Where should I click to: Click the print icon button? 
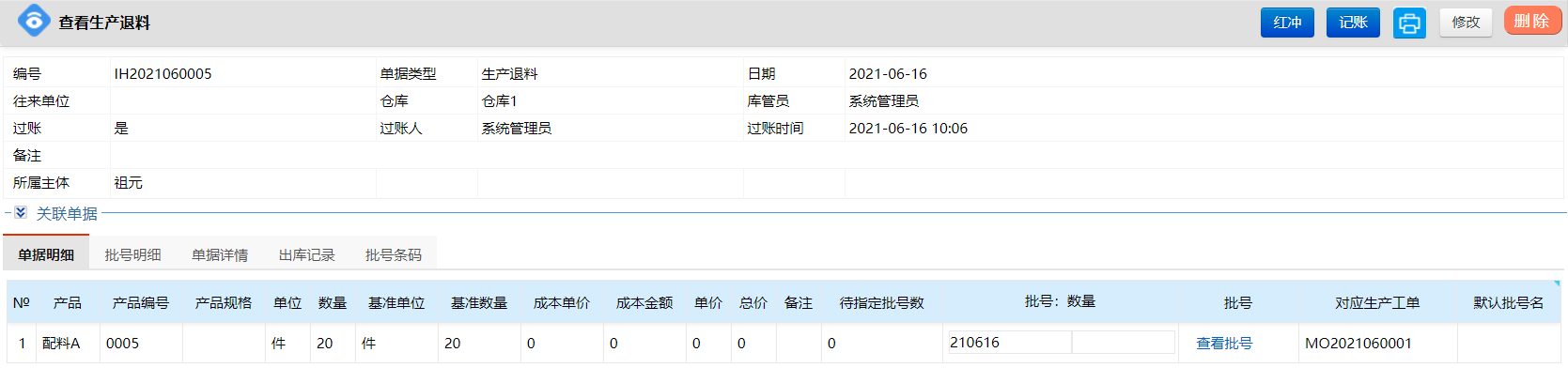point(1409,23)
